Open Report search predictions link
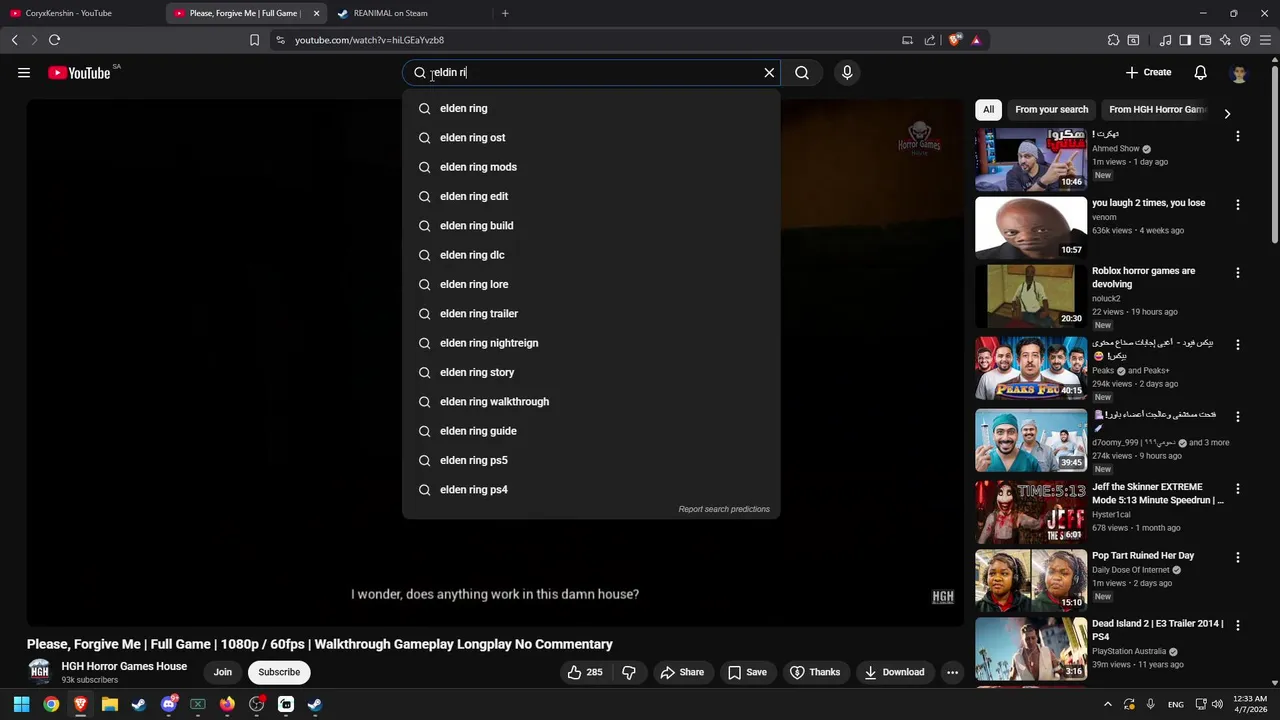The width and height of the screenshot is (1280, 720). pyautogui.click(x=724, y=509)
